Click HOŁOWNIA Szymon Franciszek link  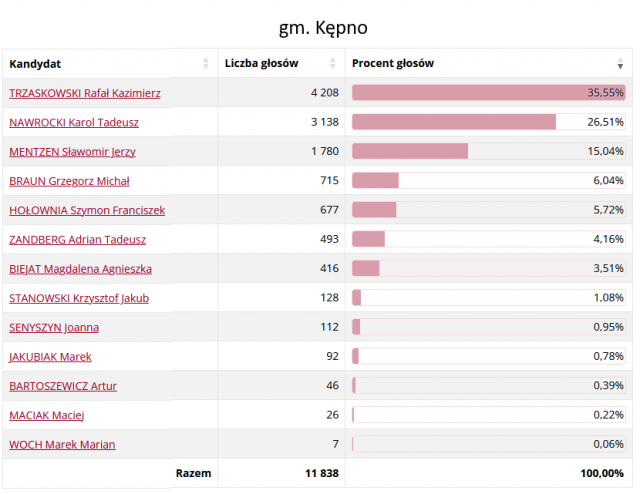coord(87,210)
